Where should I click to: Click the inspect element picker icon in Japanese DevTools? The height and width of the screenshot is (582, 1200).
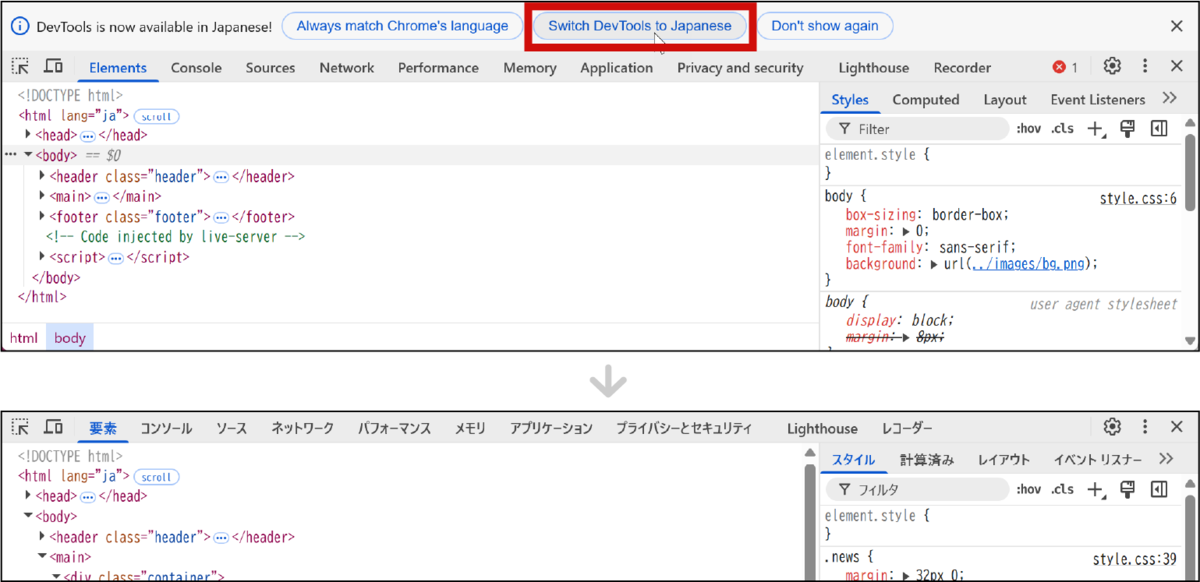click(20, 427)
